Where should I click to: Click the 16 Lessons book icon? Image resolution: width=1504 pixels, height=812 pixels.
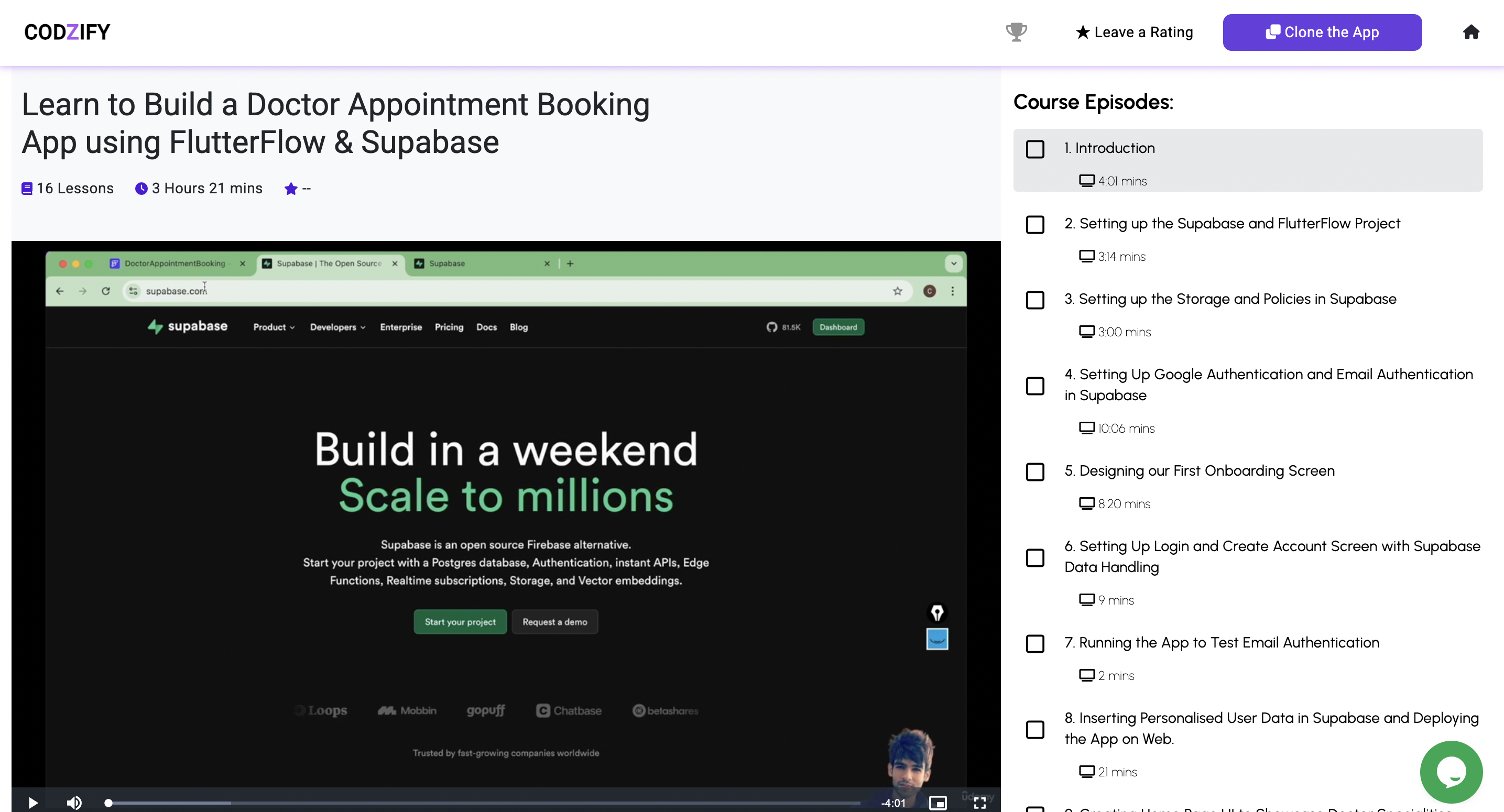pos(26,189)
